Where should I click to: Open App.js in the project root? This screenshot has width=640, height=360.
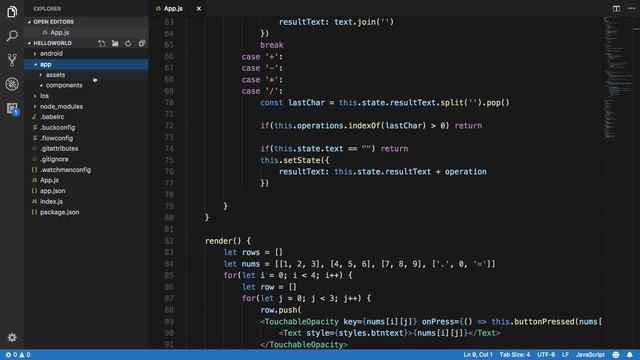click(49, 180)
